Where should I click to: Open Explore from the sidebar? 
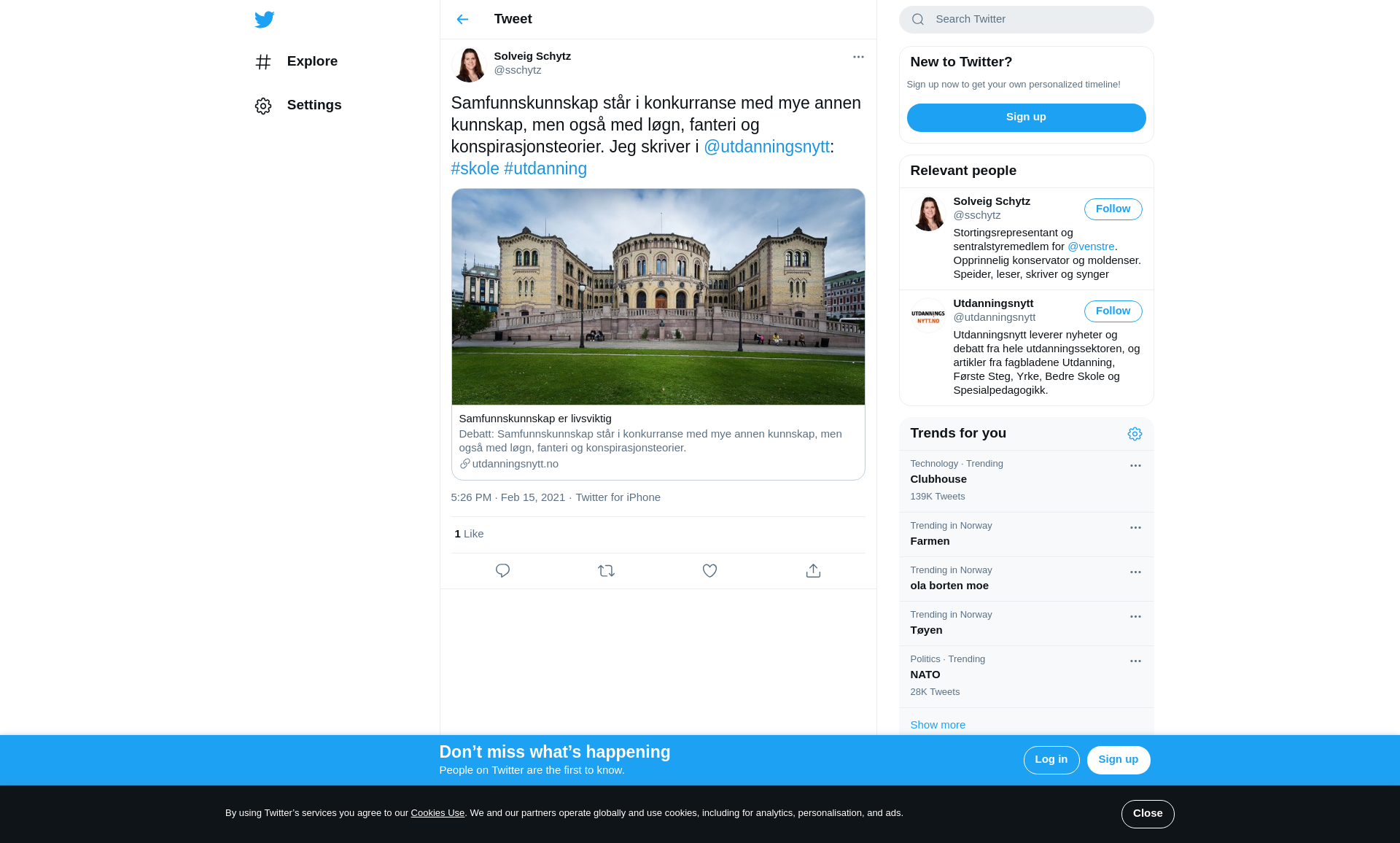(296, 62)
